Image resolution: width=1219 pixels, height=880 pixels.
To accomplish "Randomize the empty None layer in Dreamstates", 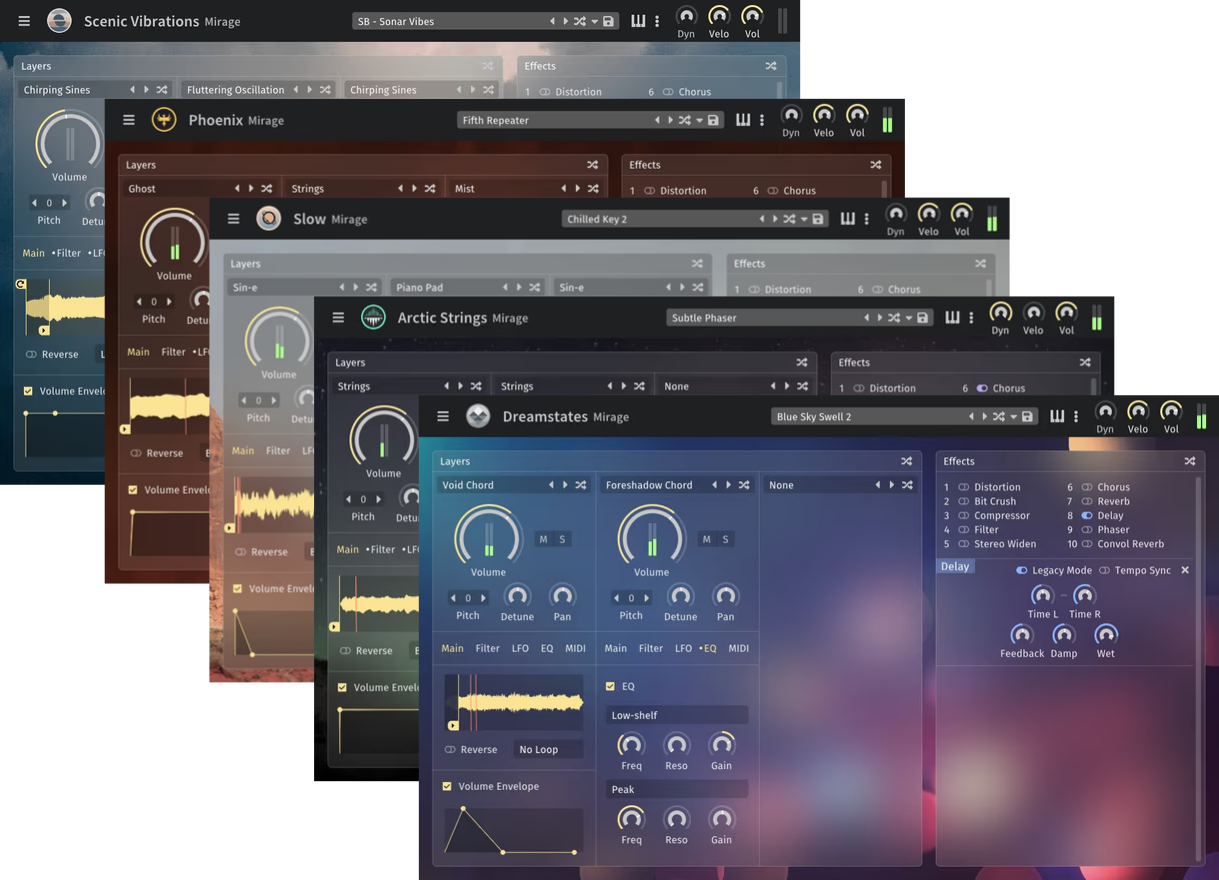I will (x=907, y=485).
